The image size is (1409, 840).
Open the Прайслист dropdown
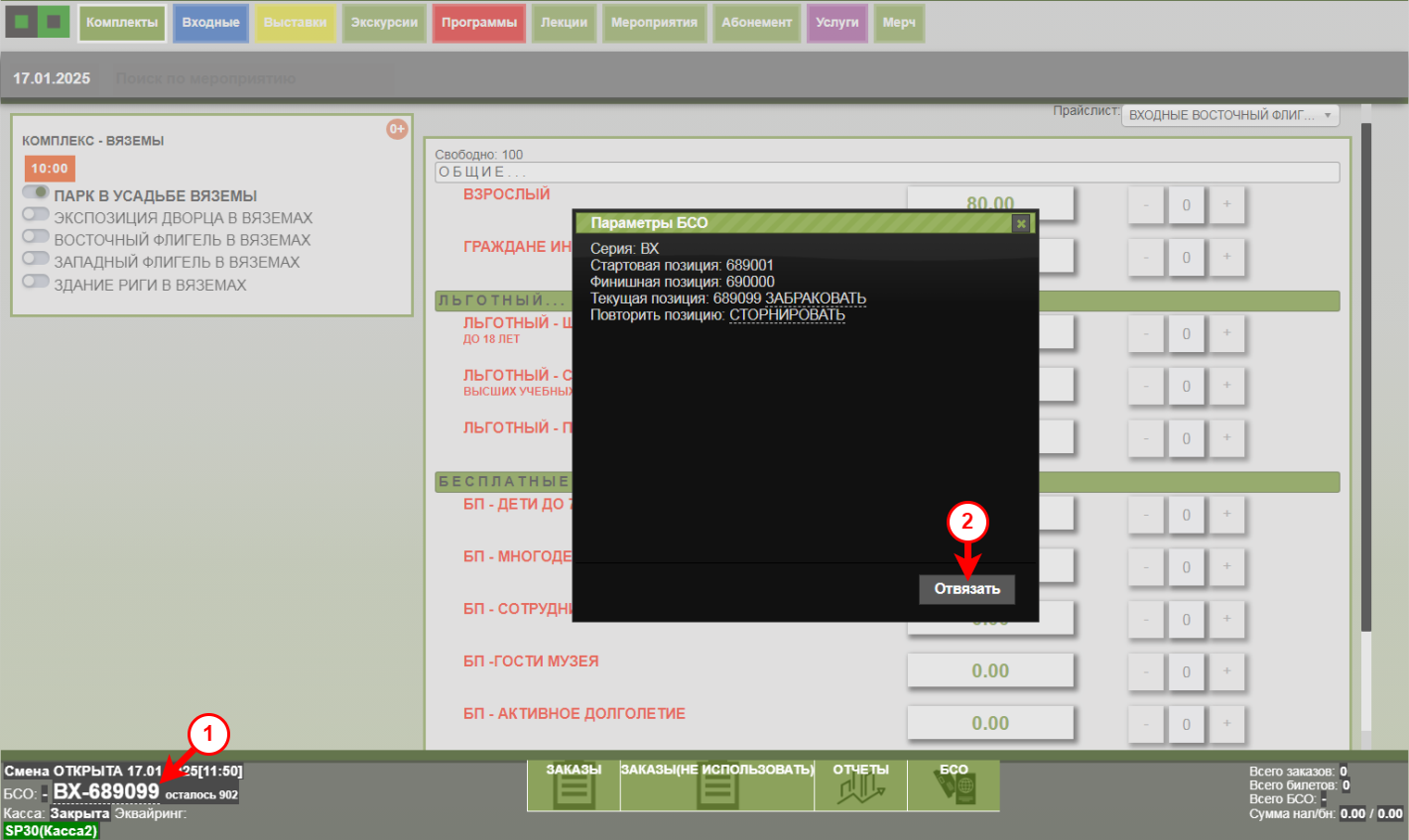pos(1229,116)
